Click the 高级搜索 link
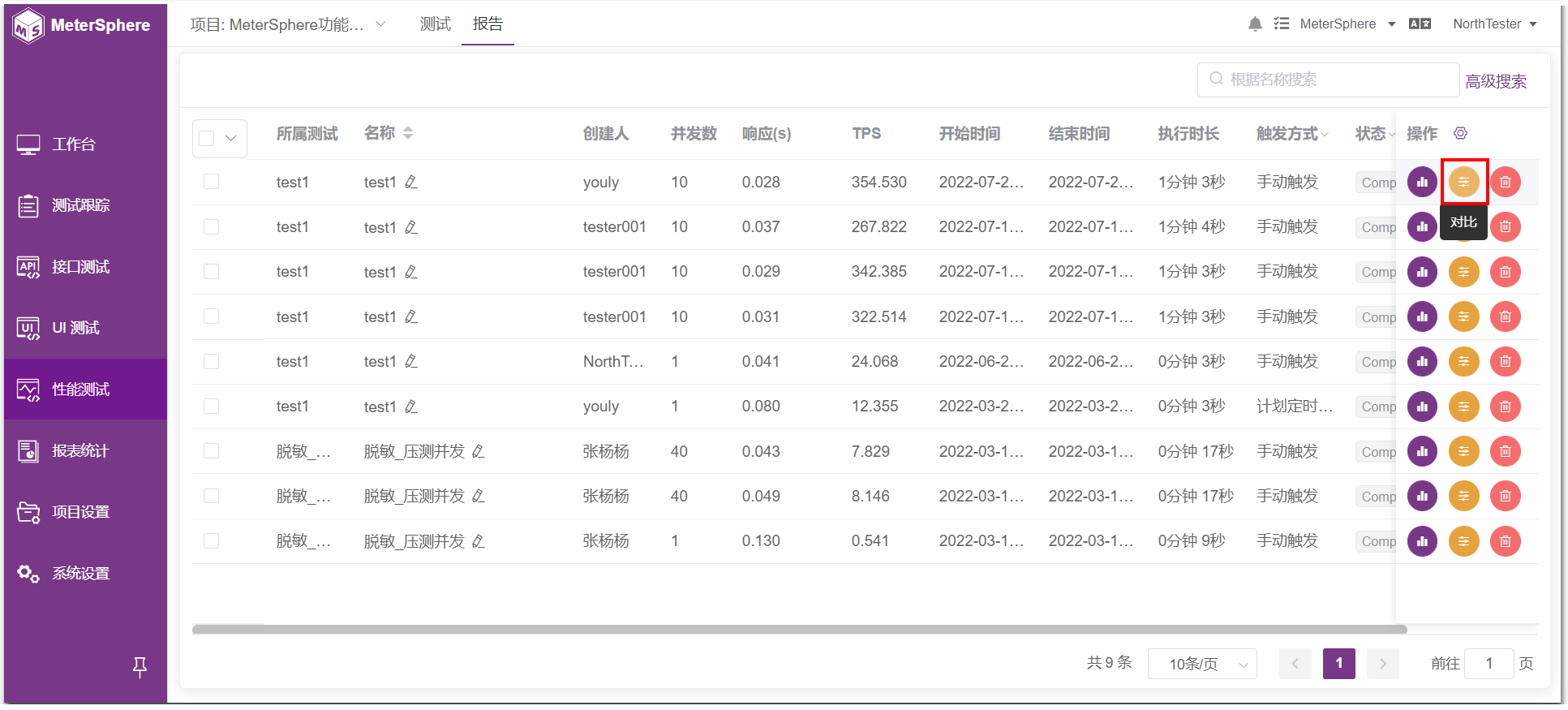 tap(1496, 81)
